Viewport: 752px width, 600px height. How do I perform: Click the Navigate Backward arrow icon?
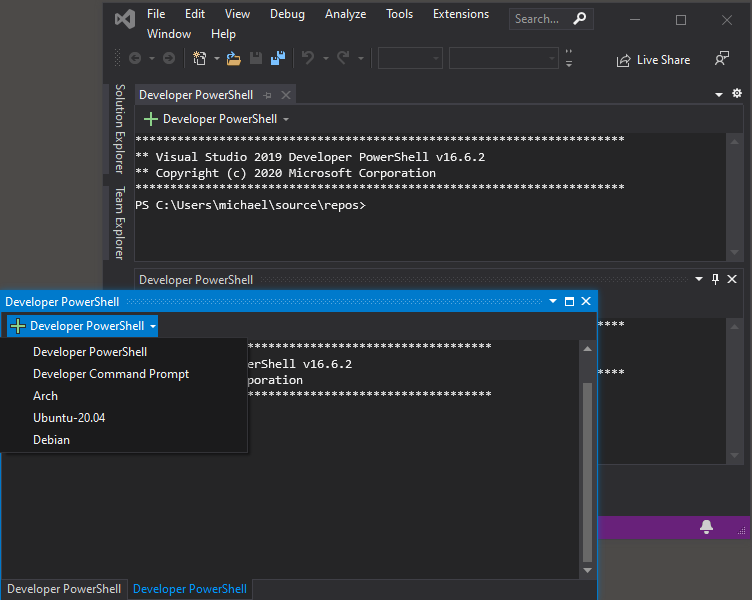[x=135, y=59]
